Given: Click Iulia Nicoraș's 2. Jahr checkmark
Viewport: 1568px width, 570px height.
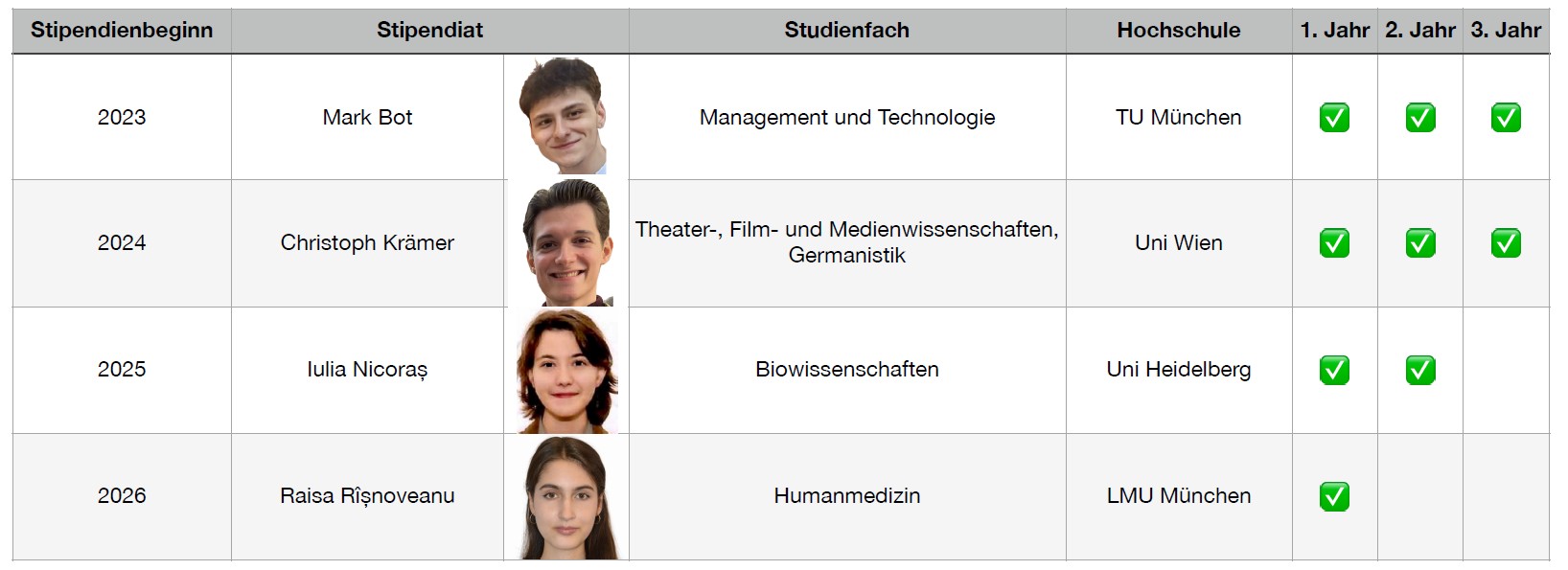Looking at the screenshot, I should (x=1420, y=370).
